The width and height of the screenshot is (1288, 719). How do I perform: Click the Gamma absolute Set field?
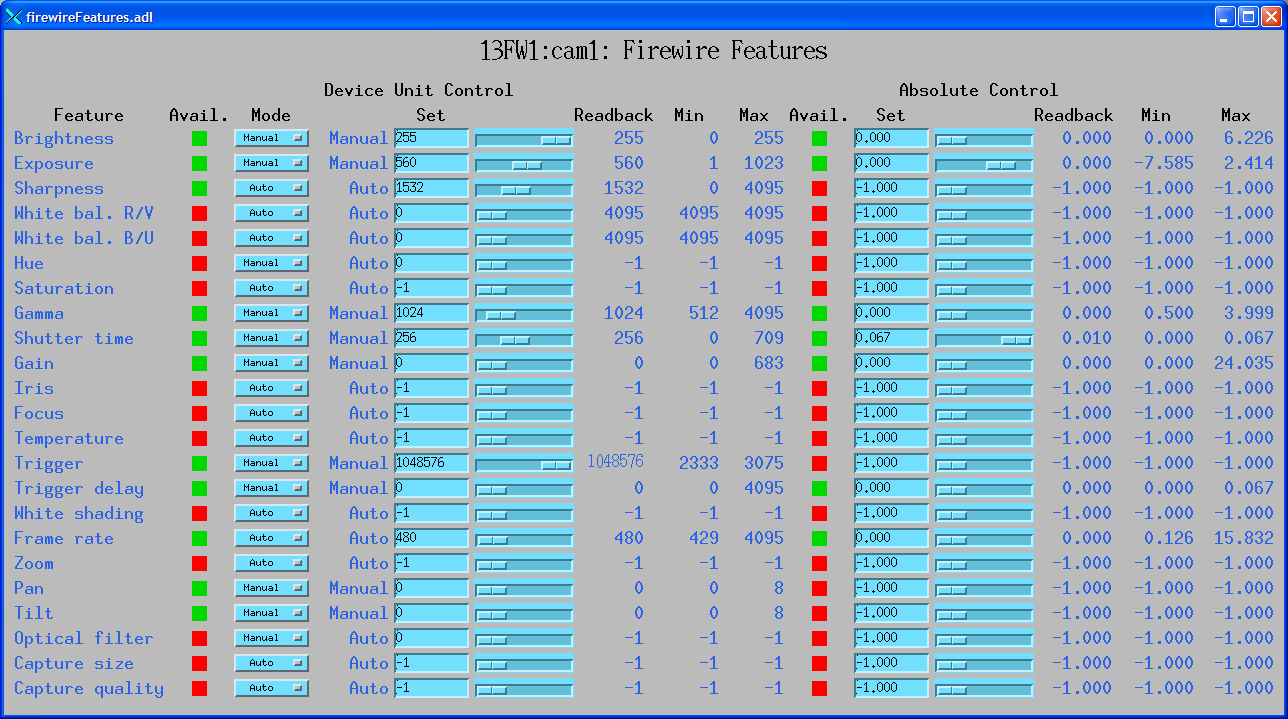click(889, 313)
